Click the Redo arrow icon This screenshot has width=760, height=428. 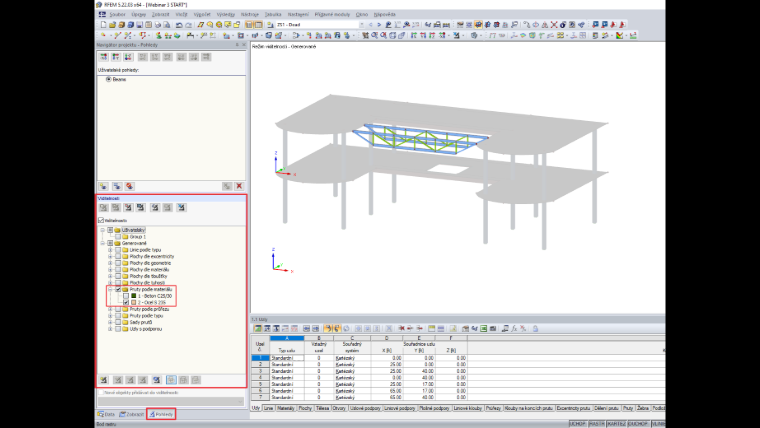pyautogui.click(x=189, y=25)
